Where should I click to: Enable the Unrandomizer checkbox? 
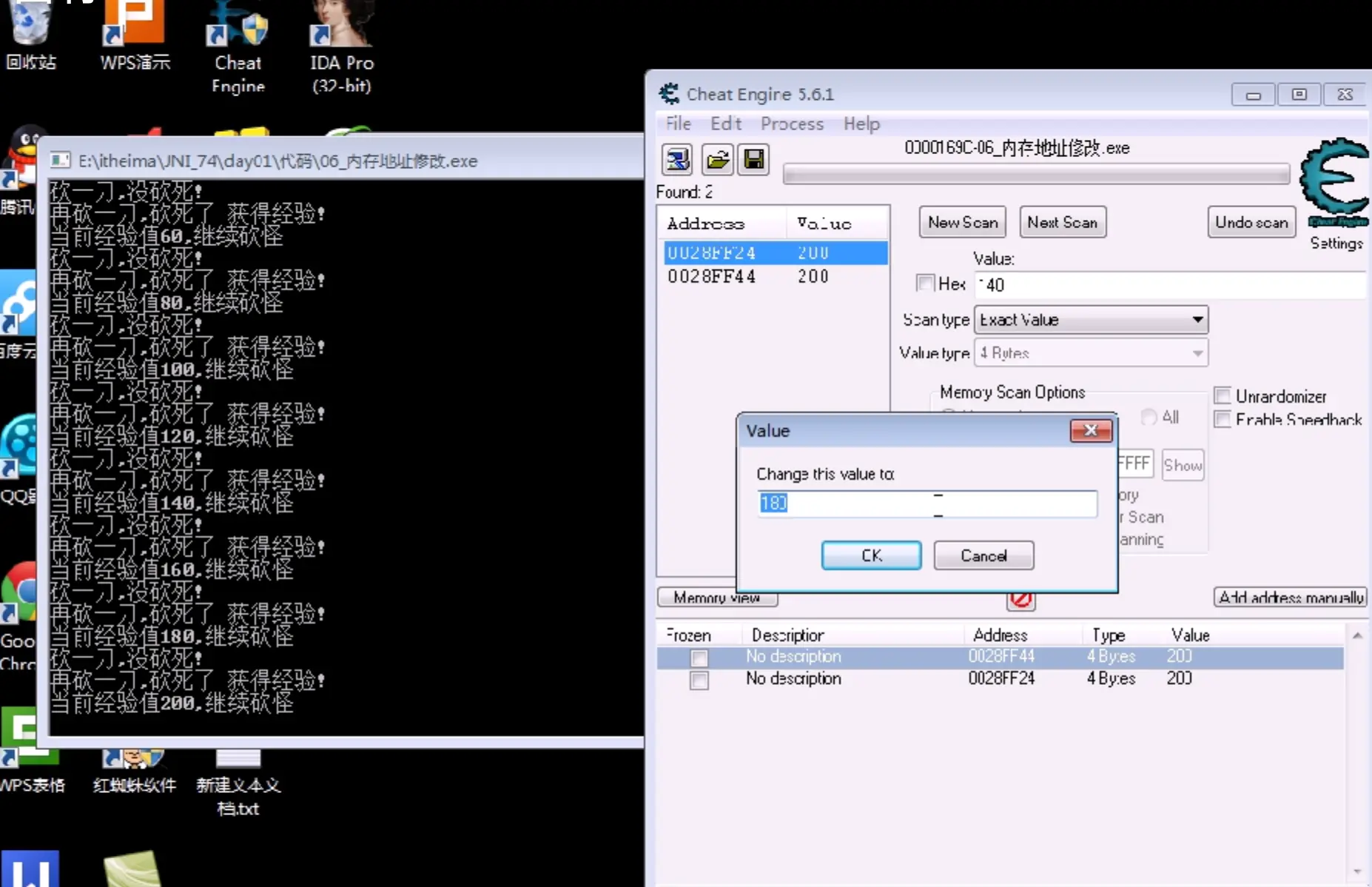point(1223,395)
